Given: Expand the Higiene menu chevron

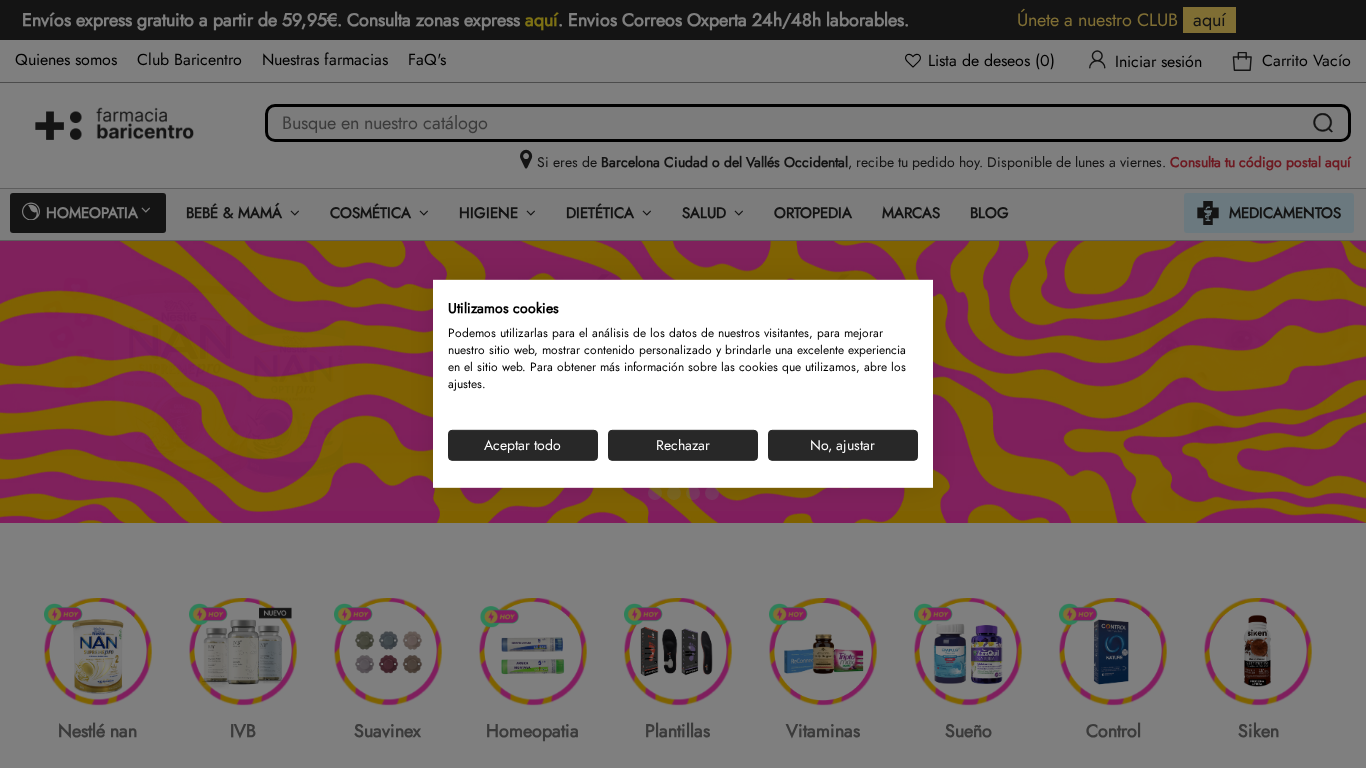Looking at the screenshot, I should pyautogui.click(x=531, y=213).
